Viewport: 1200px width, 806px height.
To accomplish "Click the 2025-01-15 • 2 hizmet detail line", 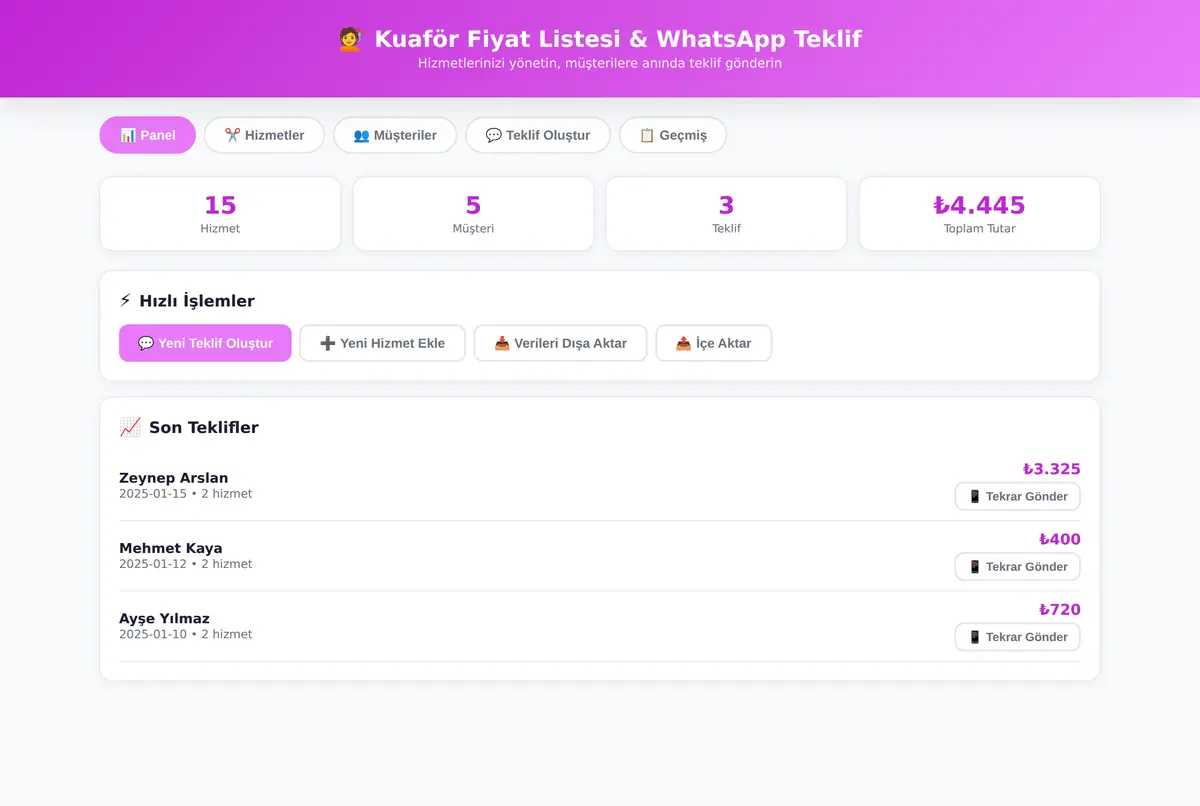I will [186, 494].
